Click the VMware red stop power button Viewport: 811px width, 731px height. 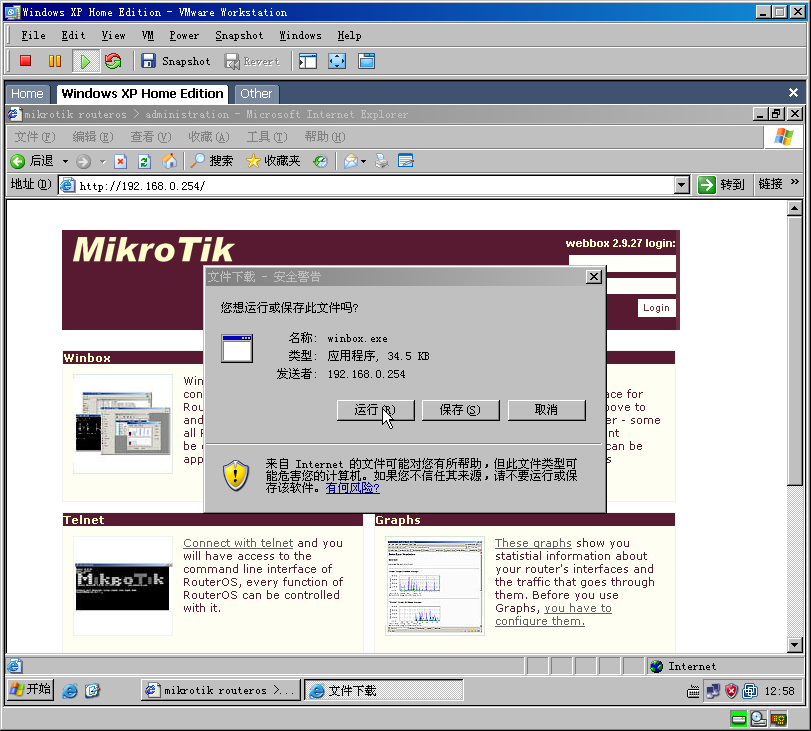[25, 61]
